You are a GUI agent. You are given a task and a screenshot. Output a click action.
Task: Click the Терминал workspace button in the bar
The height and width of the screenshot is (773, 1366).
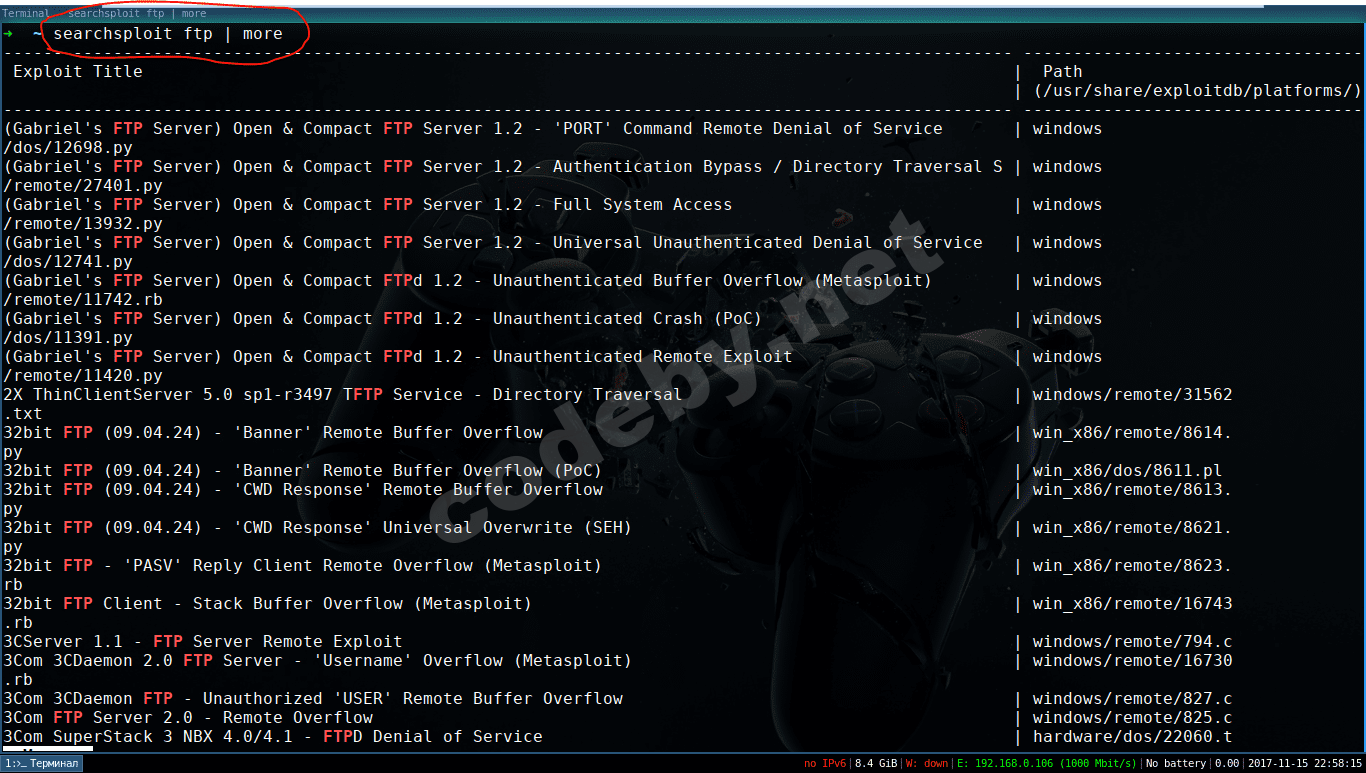[x=42, y=764]
